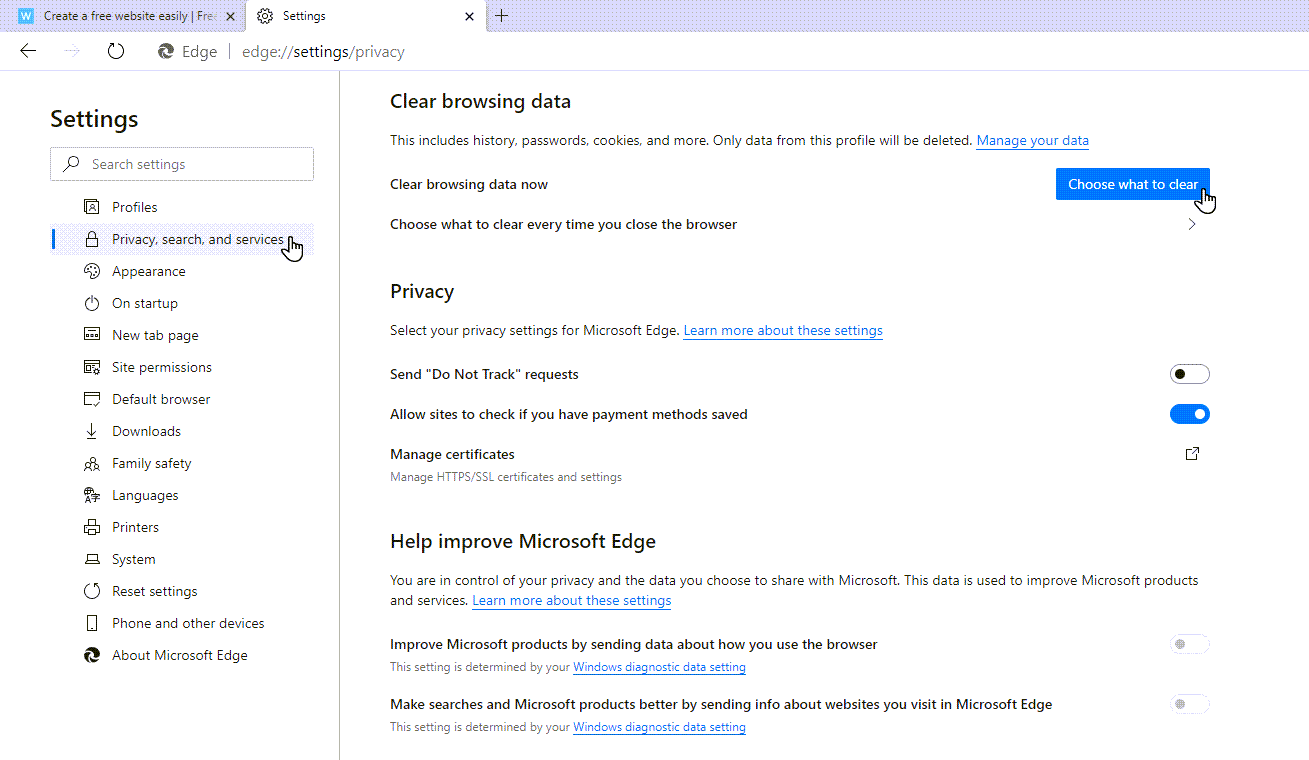Click the System computer icon
The width and height of the screenshot is (1309, 760).
92,559
